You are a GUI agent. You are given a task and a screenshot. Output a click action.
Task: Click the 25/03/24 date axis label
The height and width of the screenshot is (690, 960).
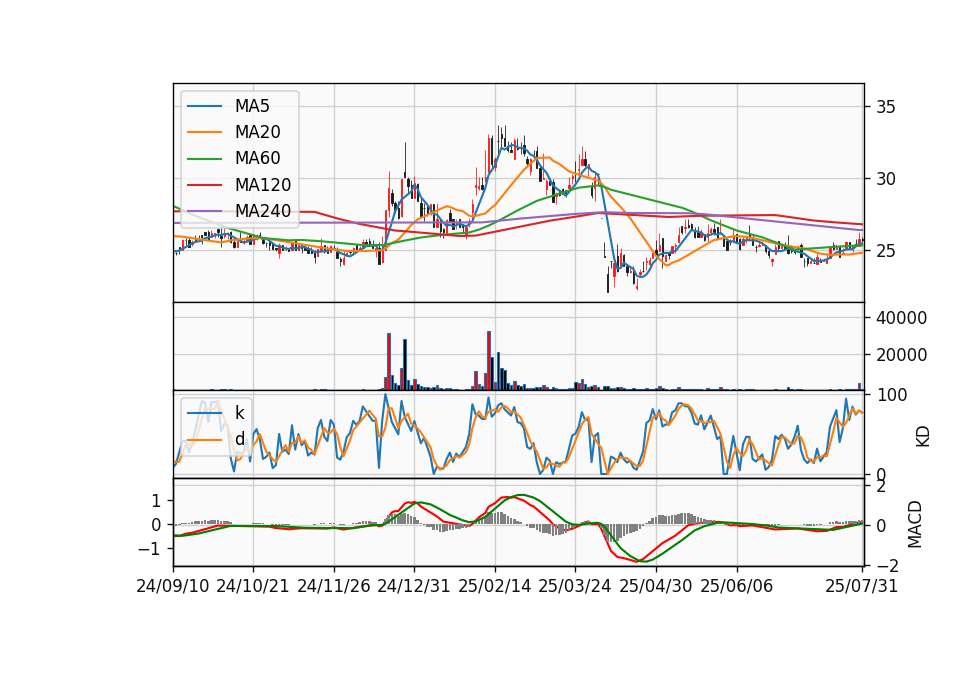tap(575, 586)
